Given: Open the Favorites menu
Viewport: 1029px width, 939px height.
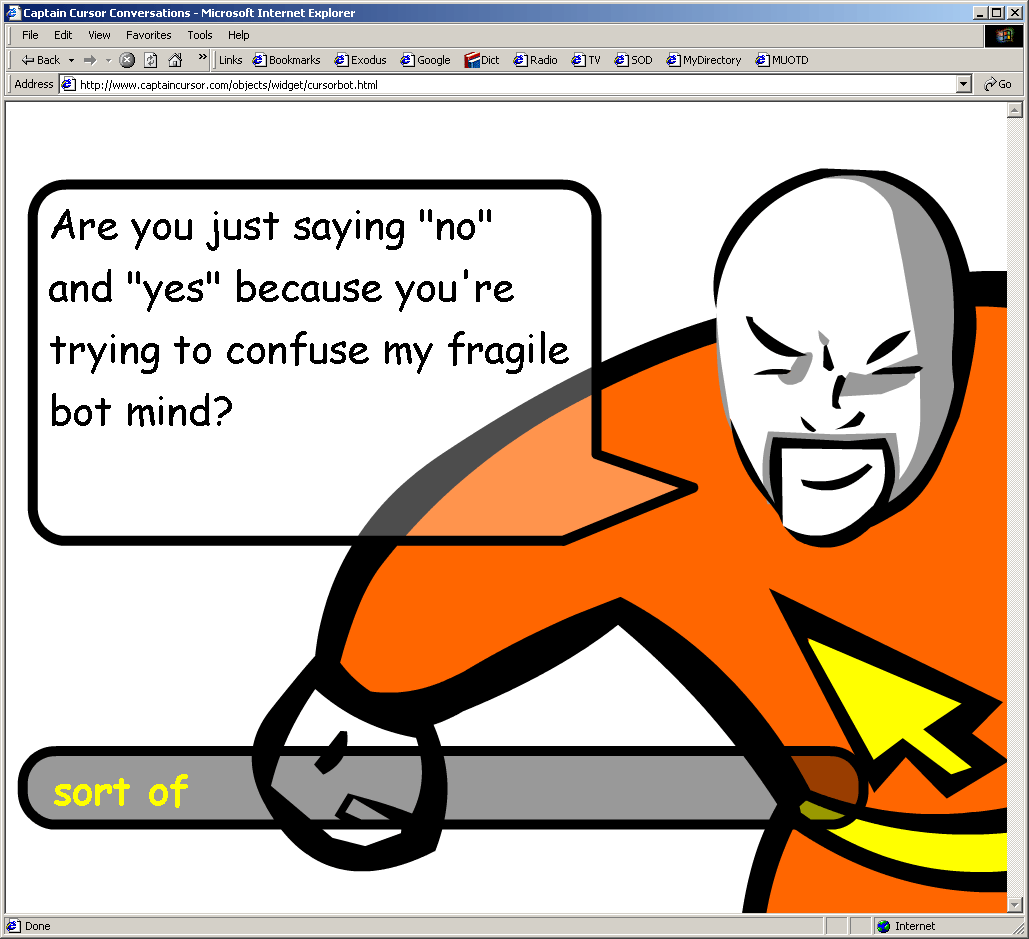Looking at the screenshot, I should [x=148, y=35].
